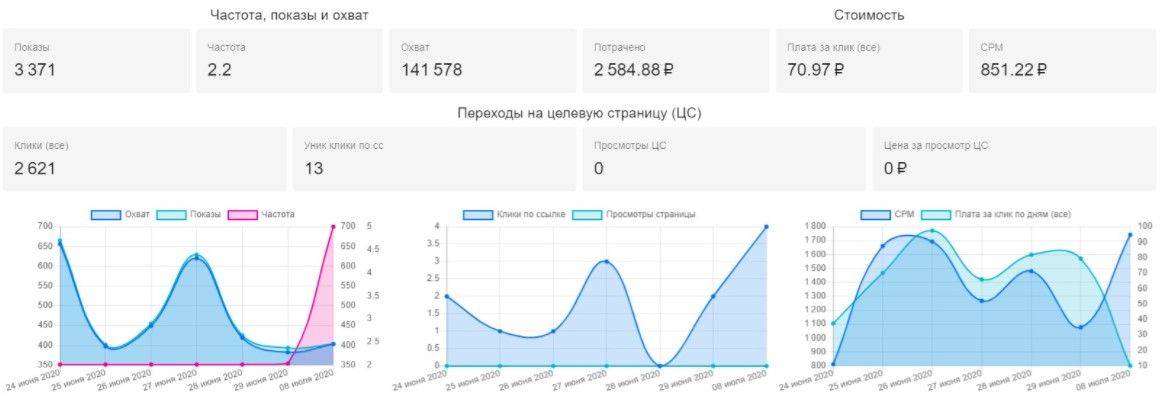Toggle Просмотры страницы legend entry
1166x406 pixels.
click(x=634, y=214)
